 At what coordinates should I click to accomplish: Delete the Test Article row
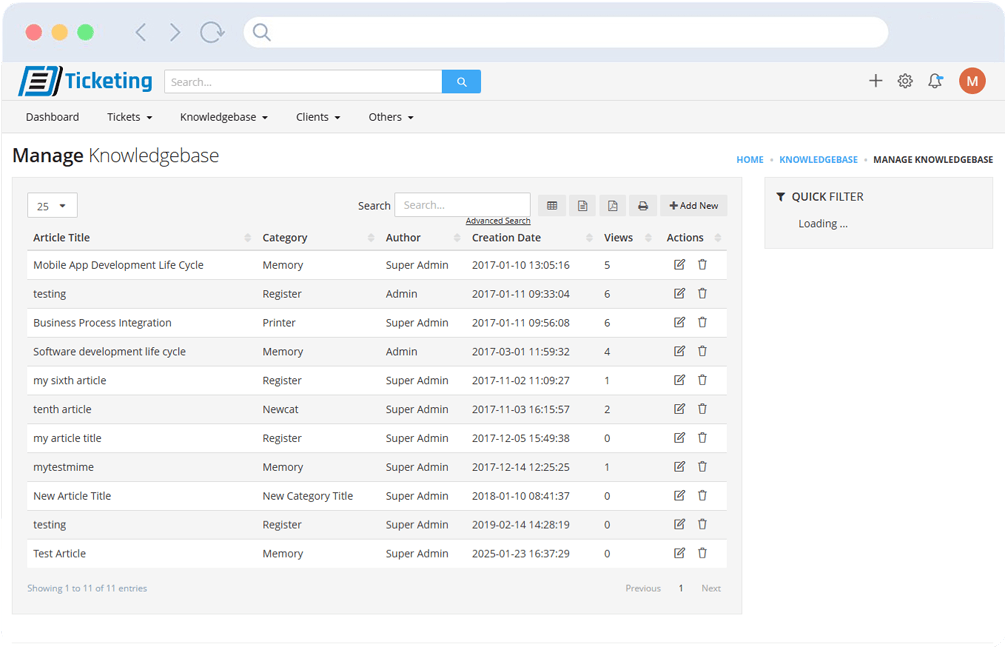[x=702, y=553]
